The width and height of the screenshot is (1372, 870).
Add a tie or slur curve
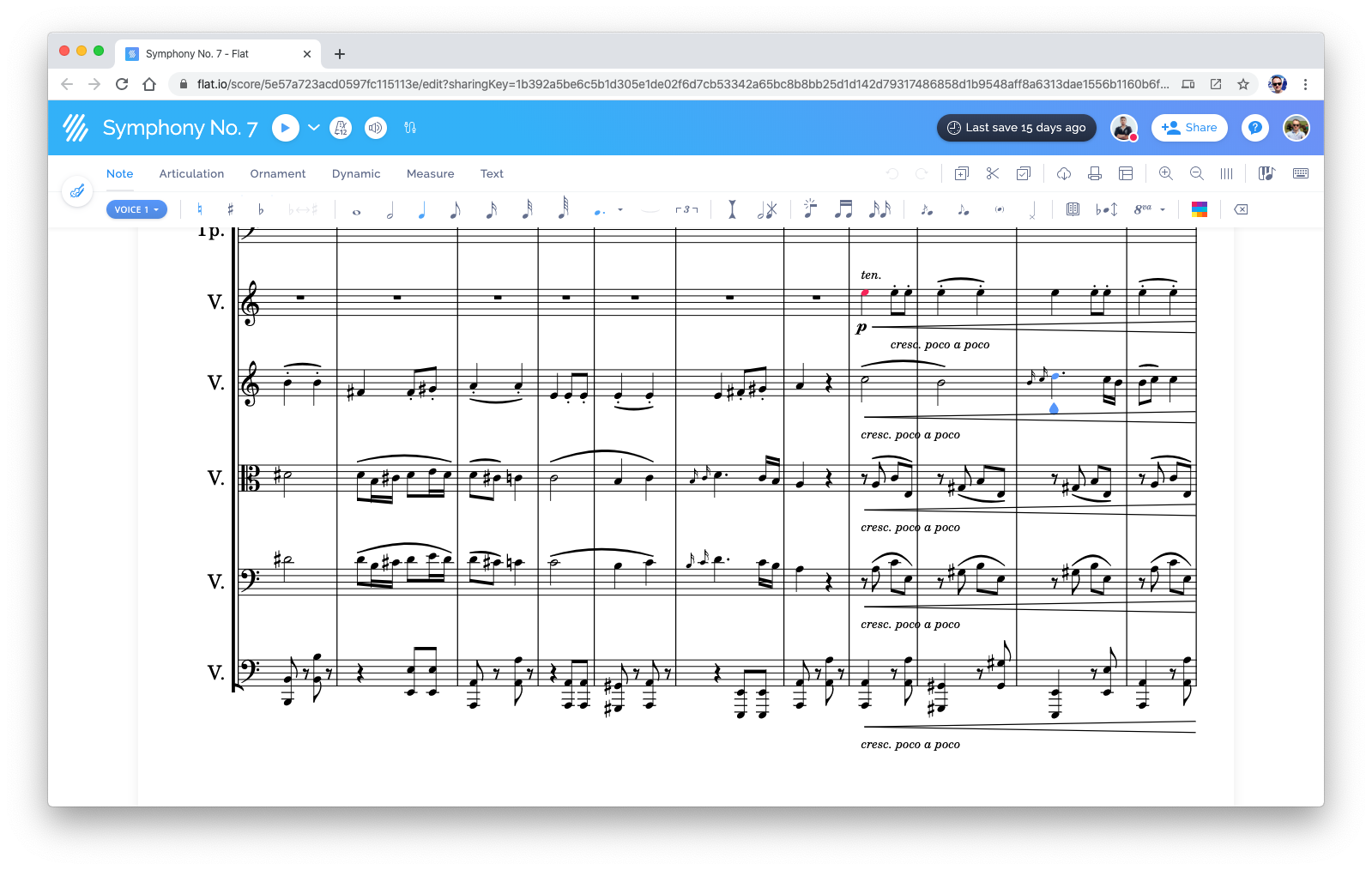tap(650, 210)
